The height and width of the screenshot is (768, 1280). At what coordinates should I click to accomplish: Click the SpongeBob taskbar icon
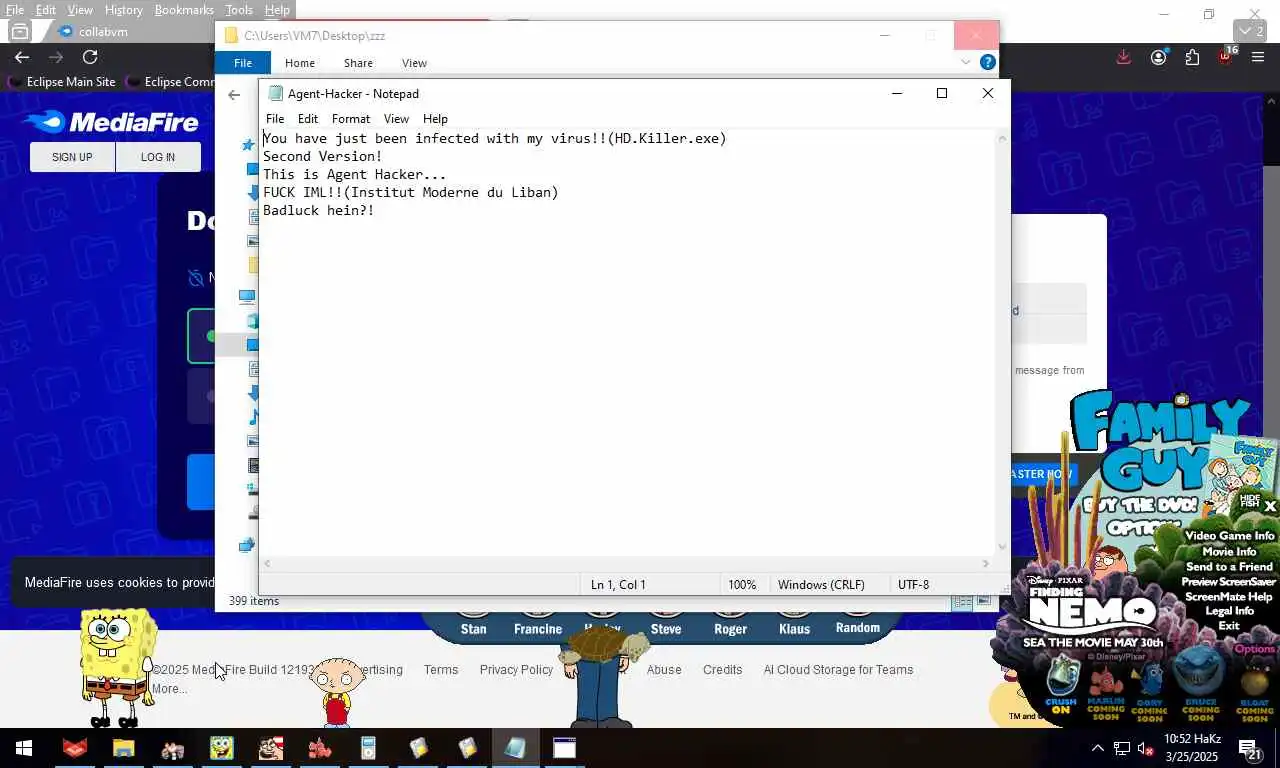pos(221,748)
